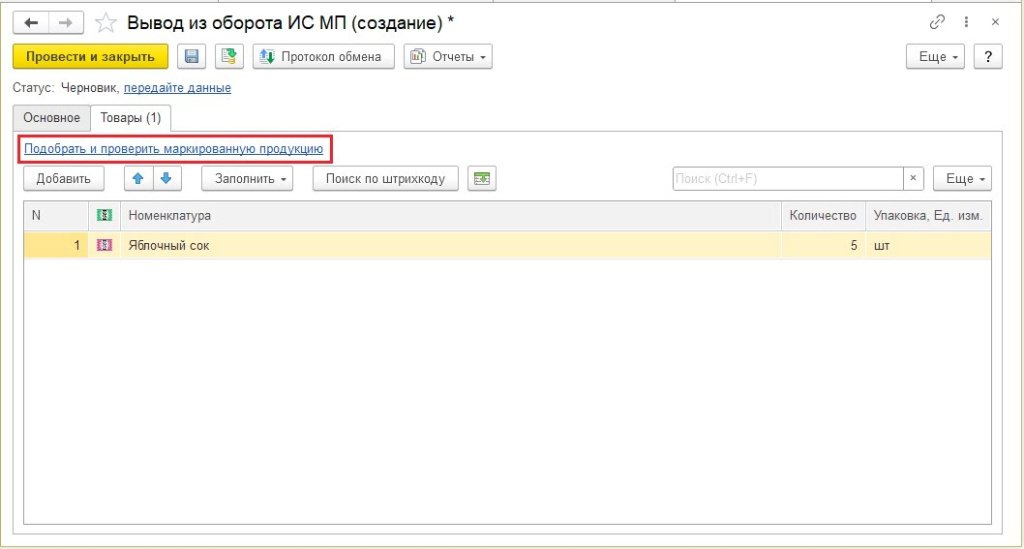The image size is (1024, 549).
Task: Add document to favorites star
Action: (105, 22)
